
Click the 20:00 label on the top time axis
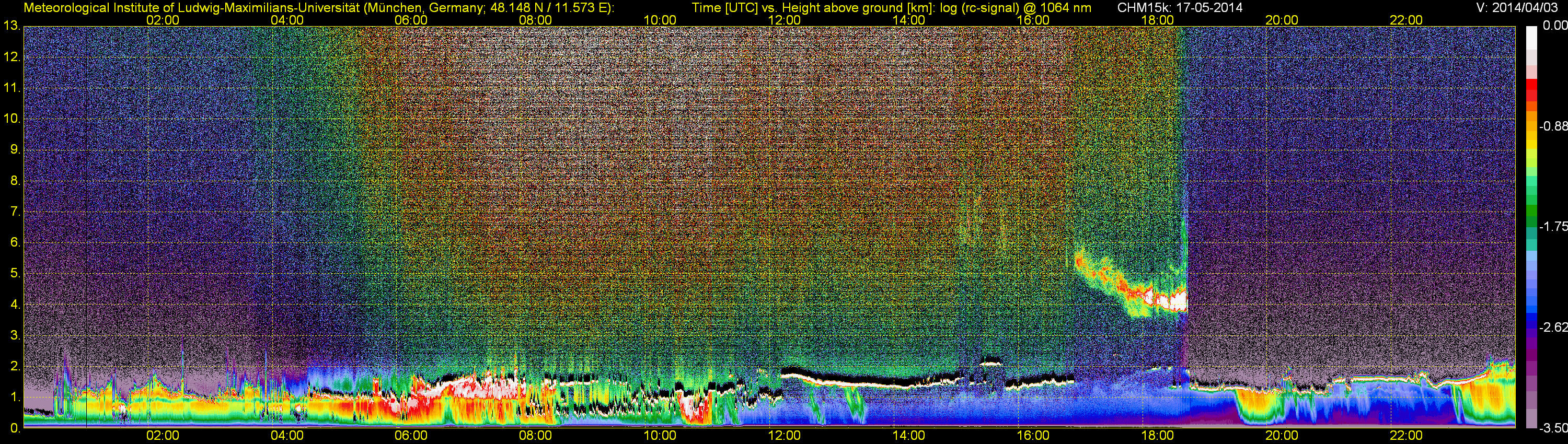(x=1282, y=19)
